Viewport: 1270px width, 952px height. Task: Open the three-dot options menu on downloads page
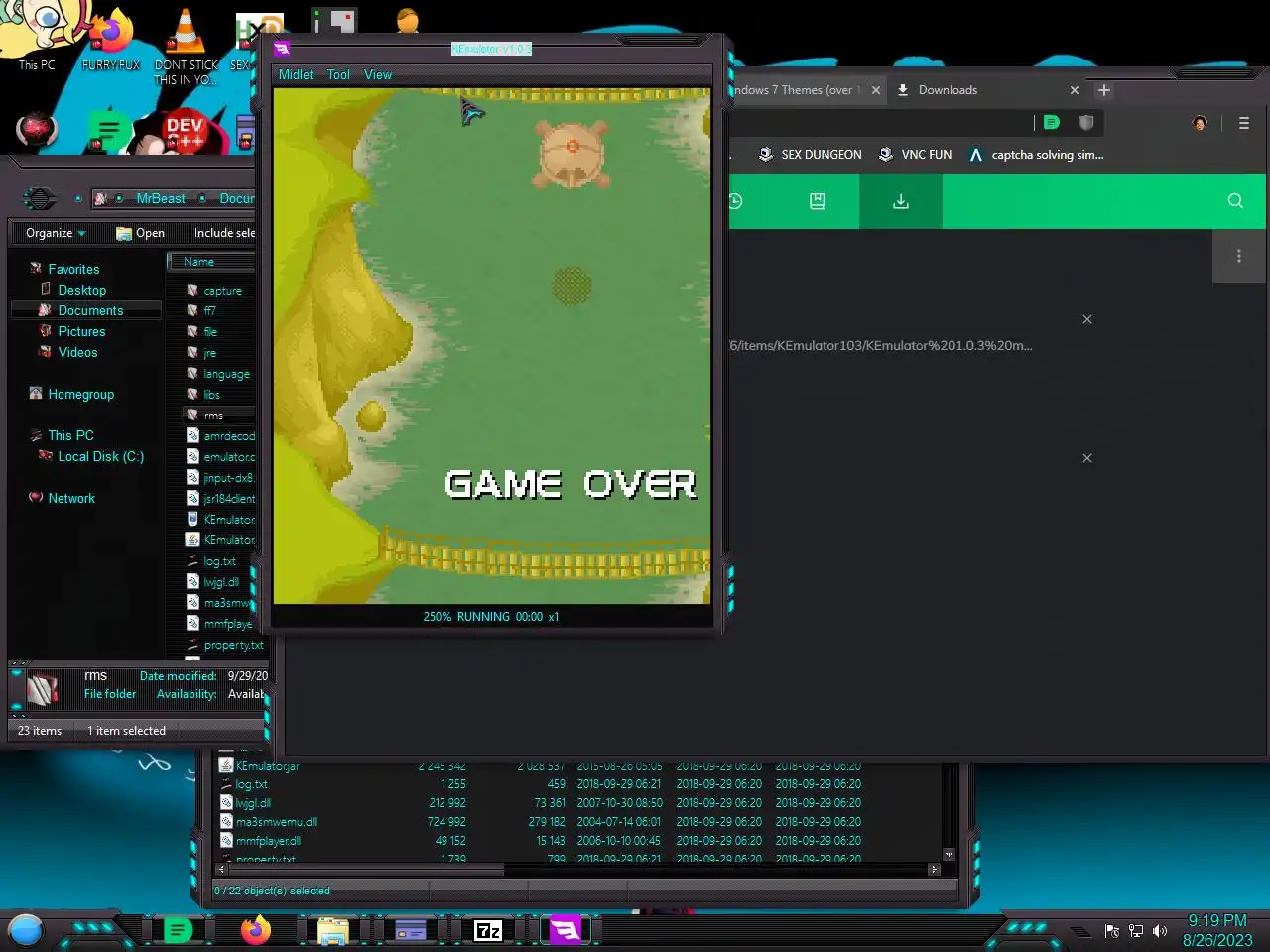[x=1239, y=256]
